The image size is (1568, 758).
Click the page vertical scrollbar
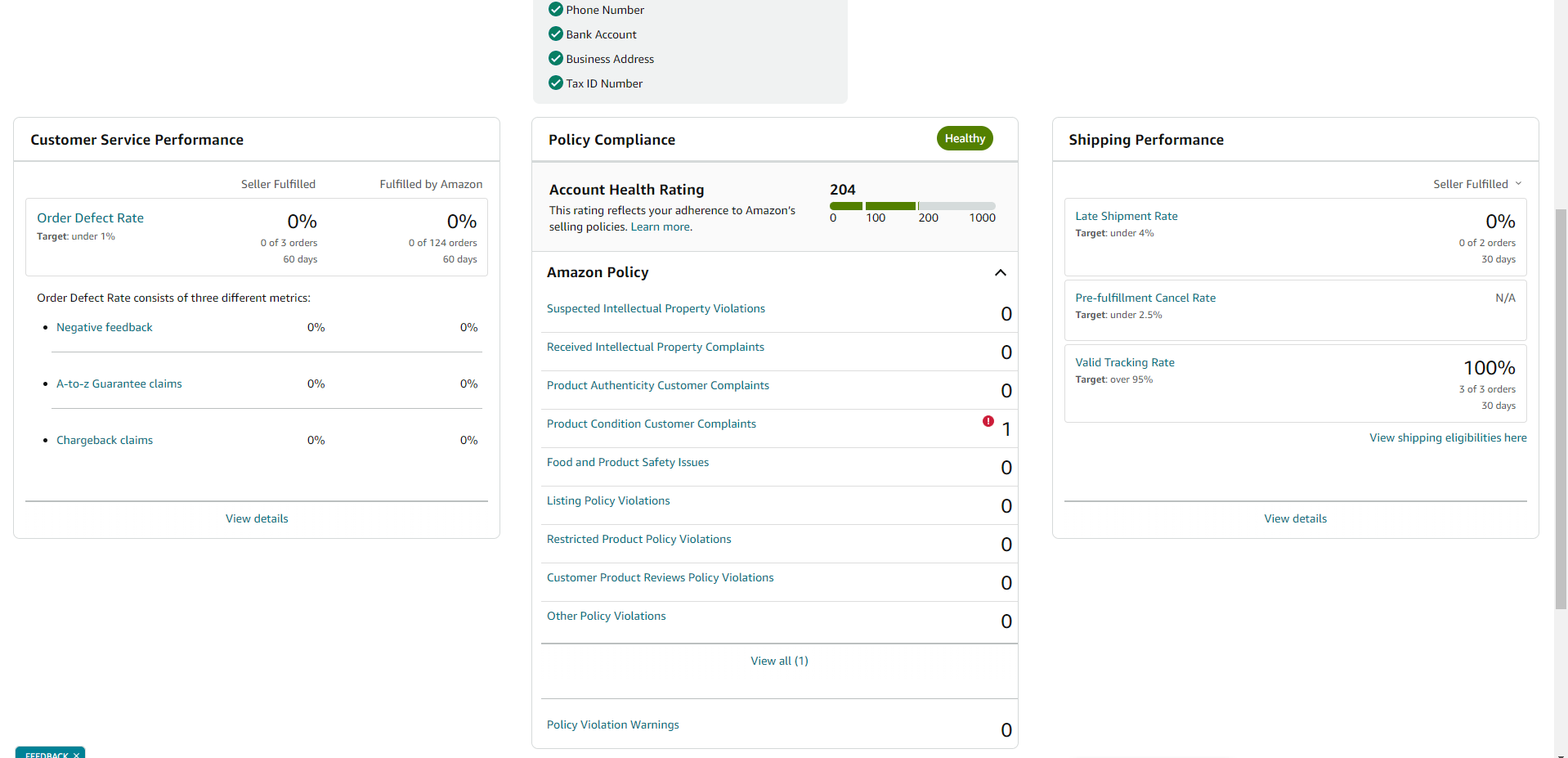point(1561,409)
